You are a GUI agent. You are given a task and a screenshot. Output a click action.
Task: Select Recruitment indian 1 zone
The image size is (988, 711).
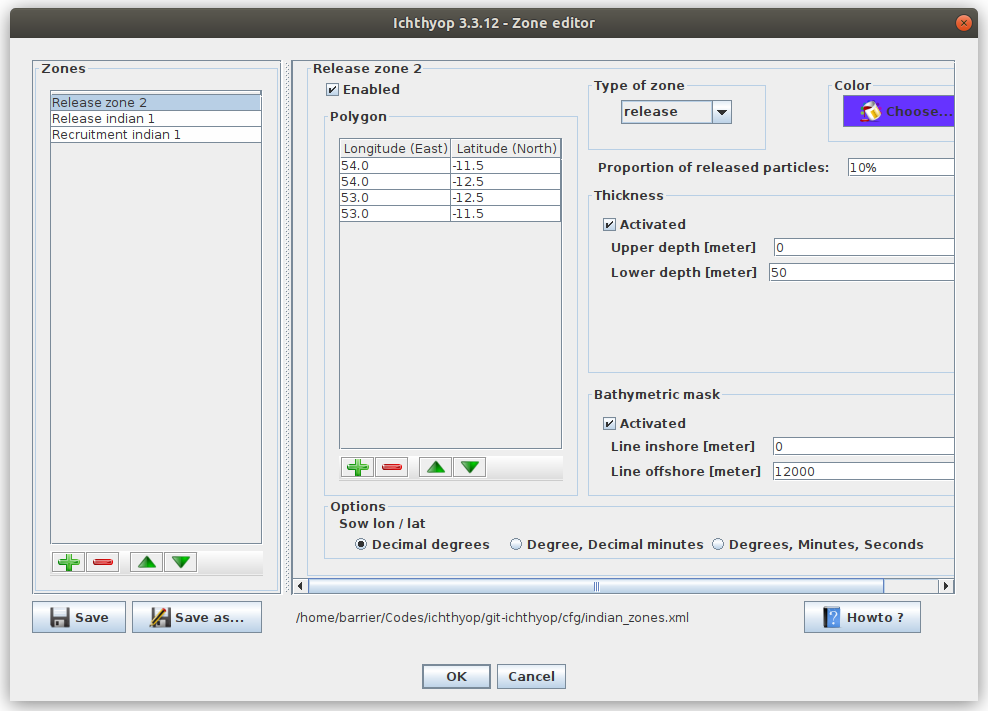click(x=156, y=134)
